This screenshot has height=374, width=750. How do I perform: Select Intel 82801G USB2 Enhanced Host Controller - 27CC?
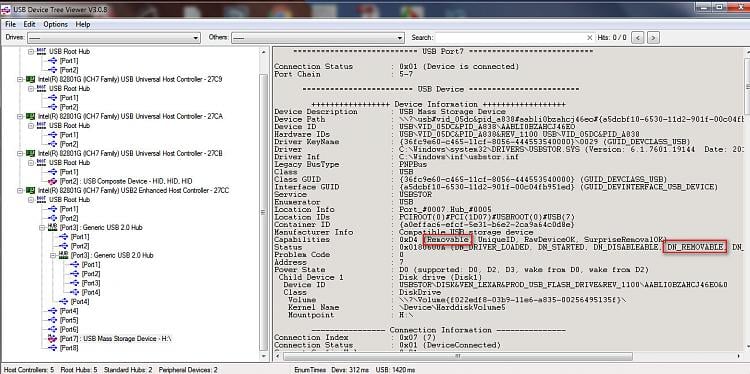[133, 190]
